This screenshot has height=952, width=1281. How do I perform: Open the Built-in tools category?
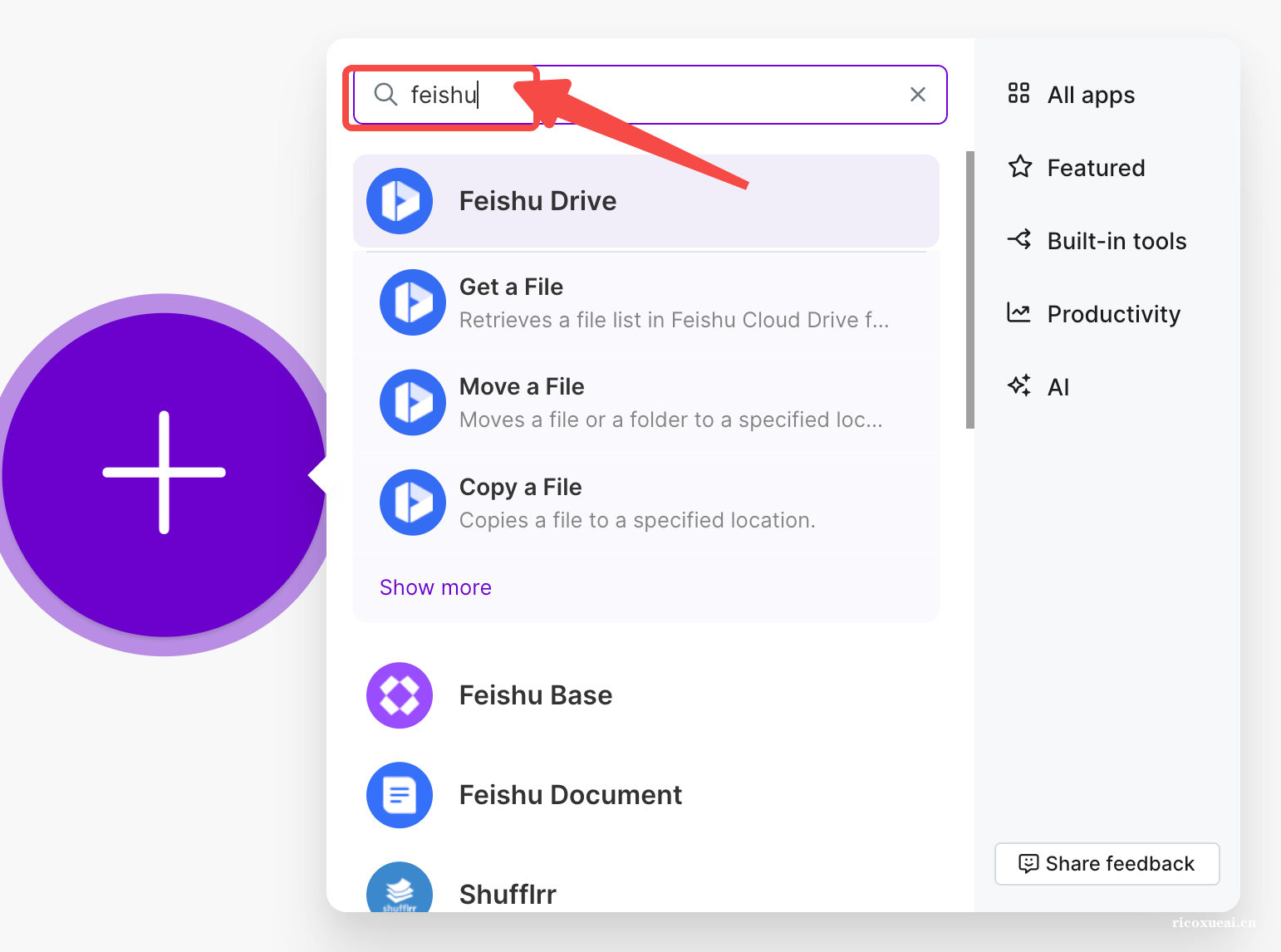[1116, 241]
